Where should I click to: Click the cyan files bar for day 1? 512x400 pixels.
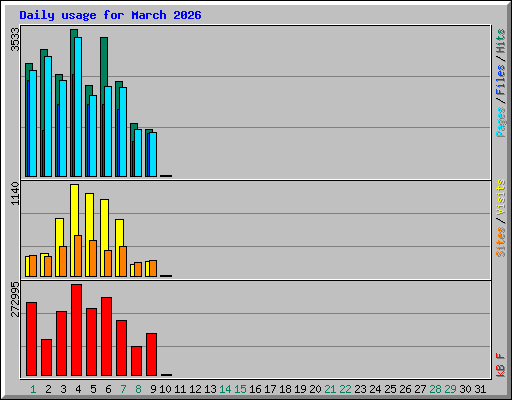click(x=33, y=123)
